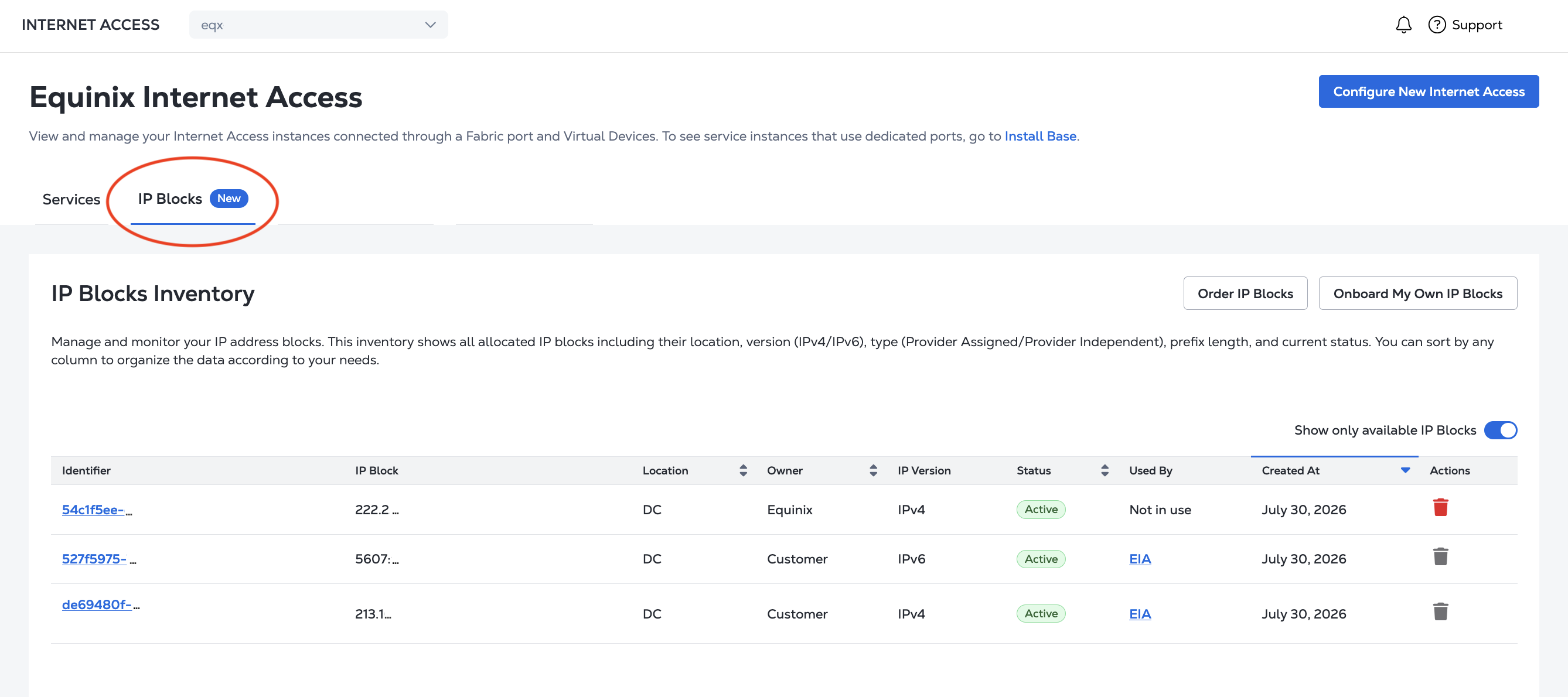1568x697 pixels.
Task: Click the Support label in header
Action: tap(1476, 25)
